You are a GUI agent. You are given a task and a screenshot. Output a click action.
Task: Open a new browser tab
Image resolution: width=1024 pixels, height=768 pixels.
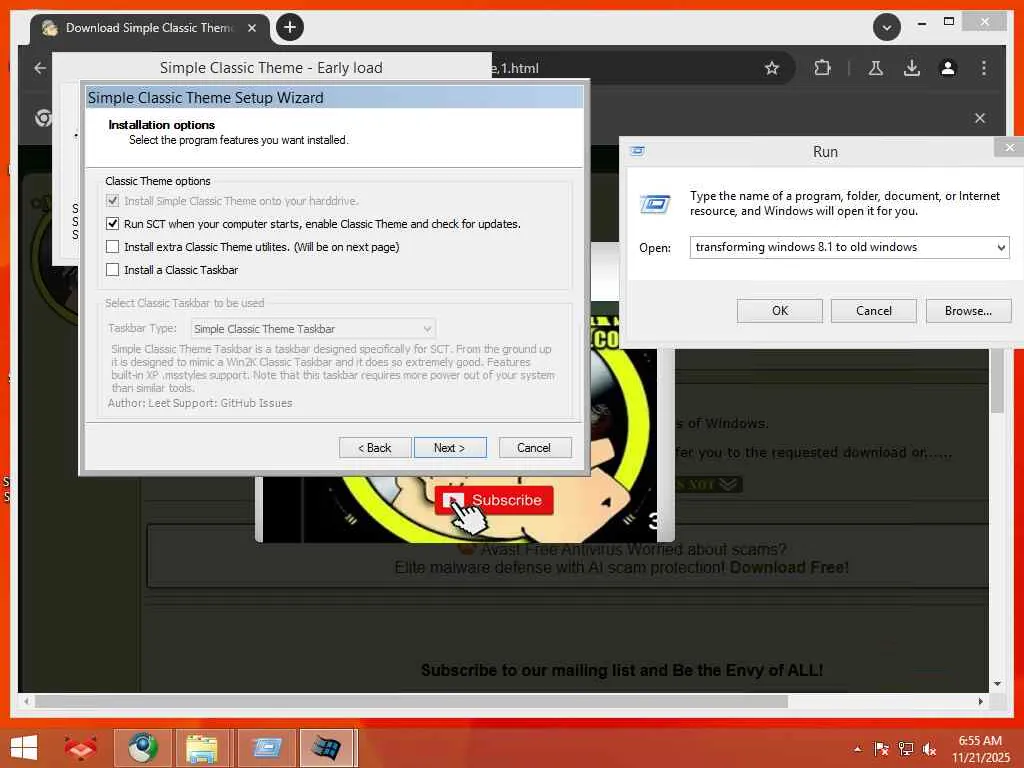click(x=290, y=27)
